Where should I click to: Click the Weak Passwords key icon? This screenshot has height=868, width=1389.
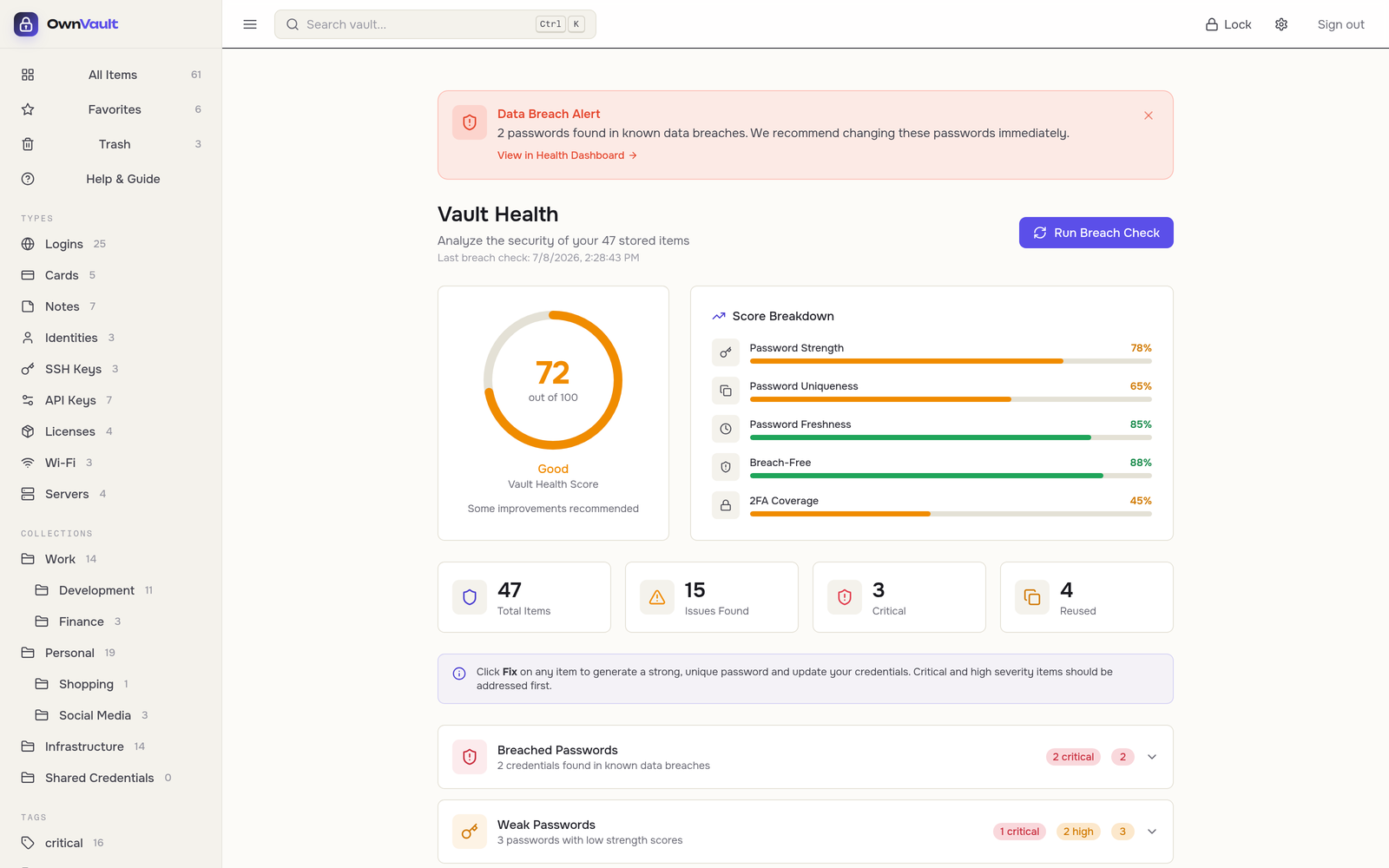pos(470,832)
